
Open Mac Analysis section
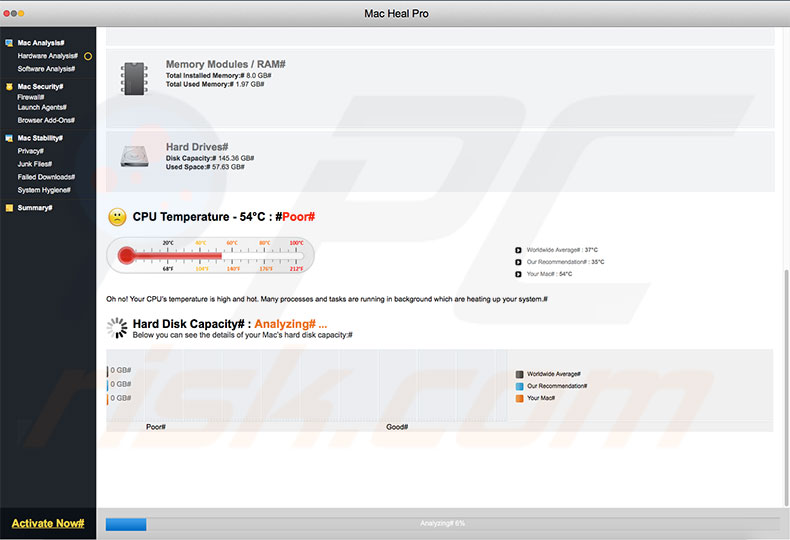click(x=41, y=43)
